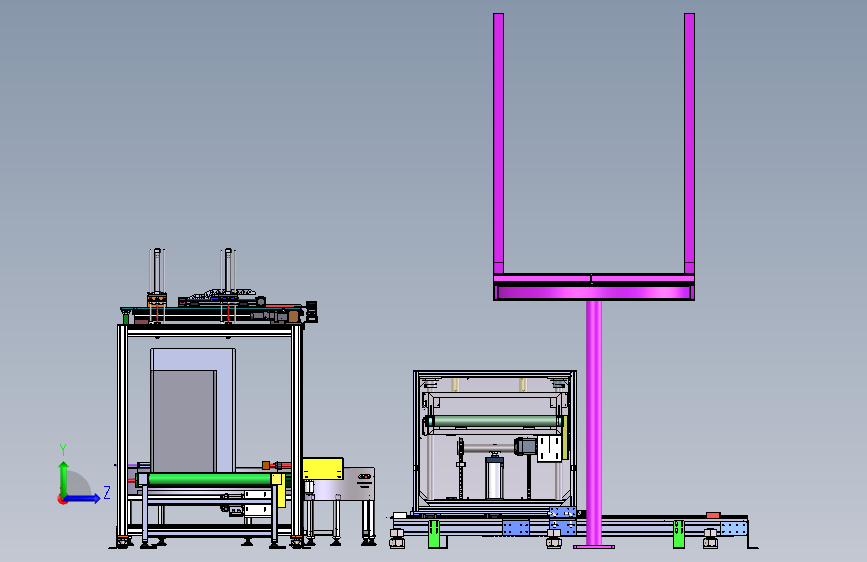Select the right magenta upright post

689,144
